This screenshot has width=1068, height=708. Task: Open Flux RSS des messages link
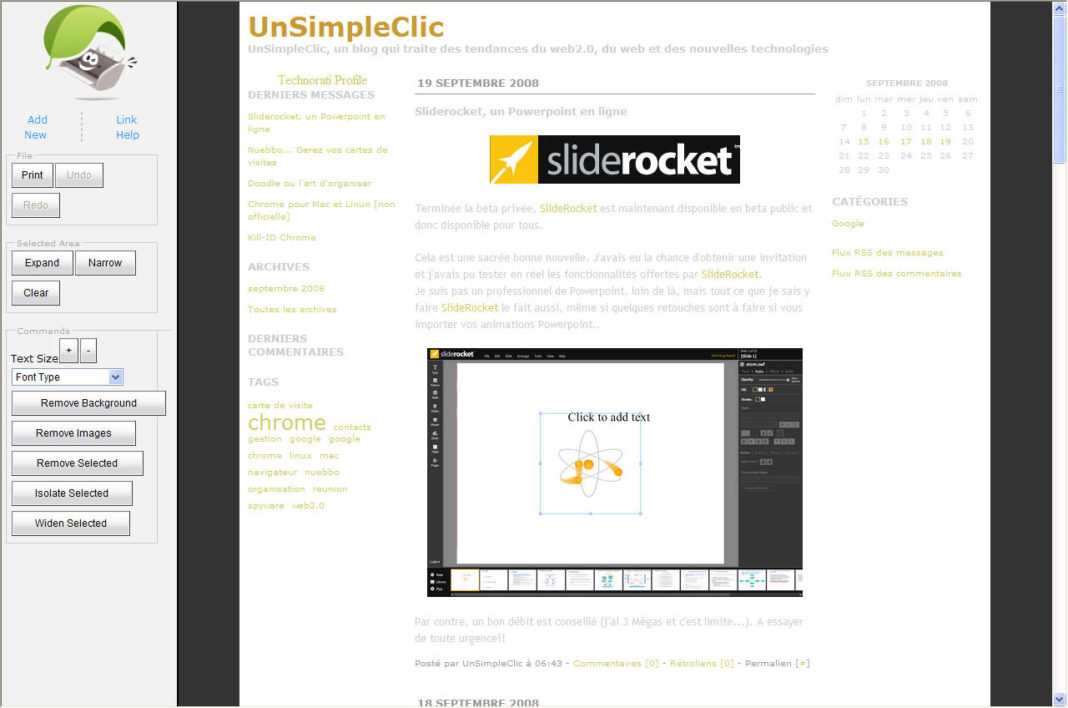[887, 253]
